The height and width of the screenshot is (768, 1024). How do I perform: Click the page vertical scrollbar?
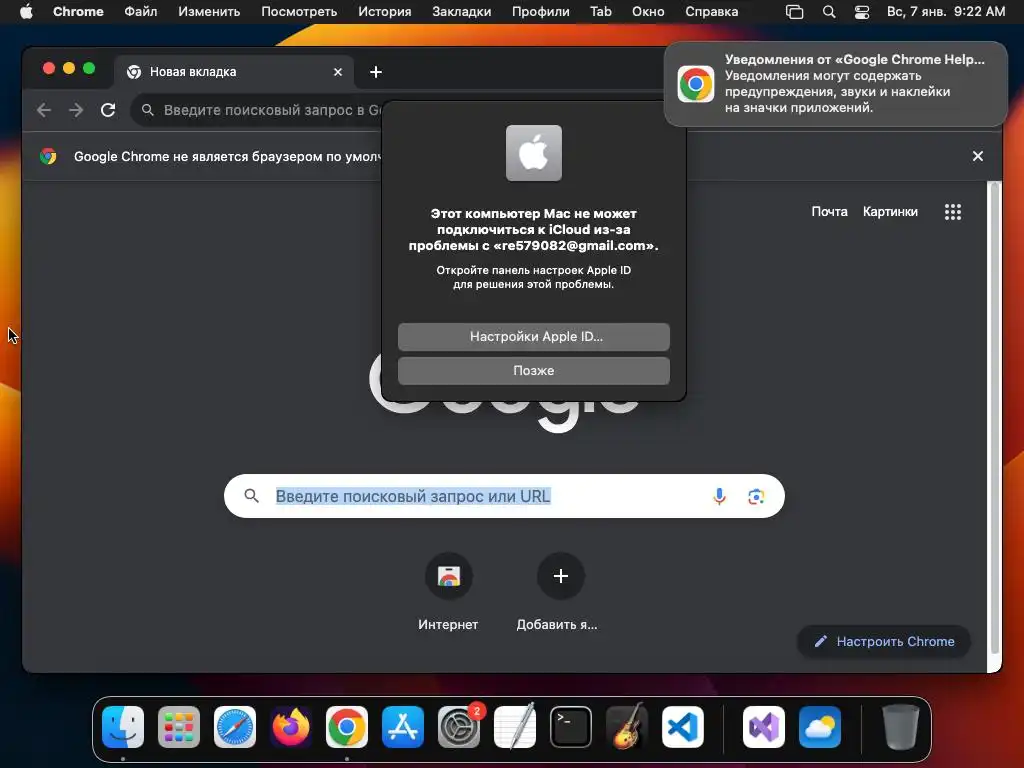point(995,418)
